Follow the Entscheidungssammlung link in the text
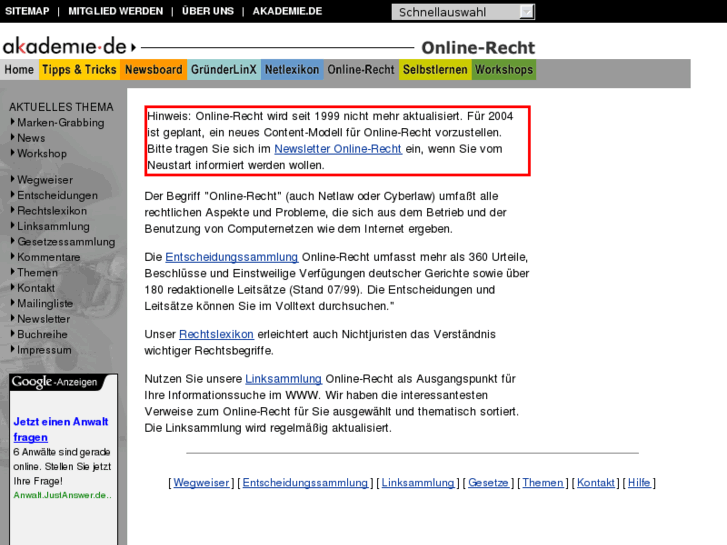The width and height of the screenshot is (727, 545). [x=231, y=257]
